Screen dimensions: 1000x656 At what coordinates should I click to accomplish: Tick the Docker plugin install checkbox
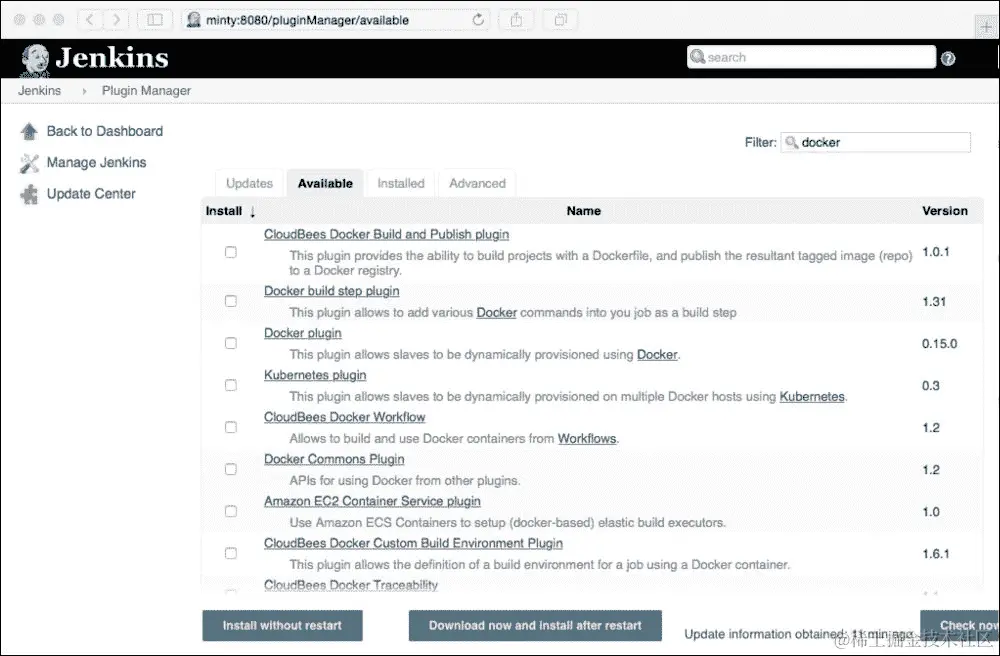231,343
